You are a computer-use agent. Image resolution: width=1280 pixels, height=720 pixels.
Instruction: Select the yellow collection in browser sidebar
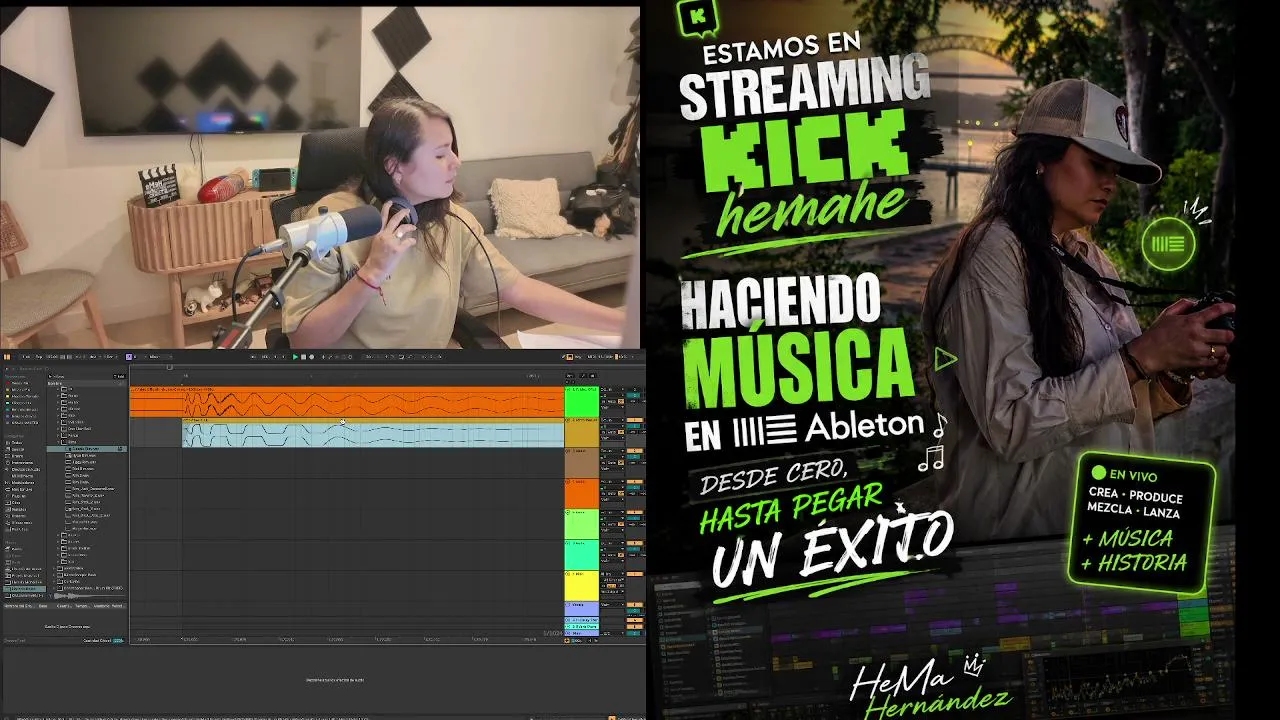(22, 396)
